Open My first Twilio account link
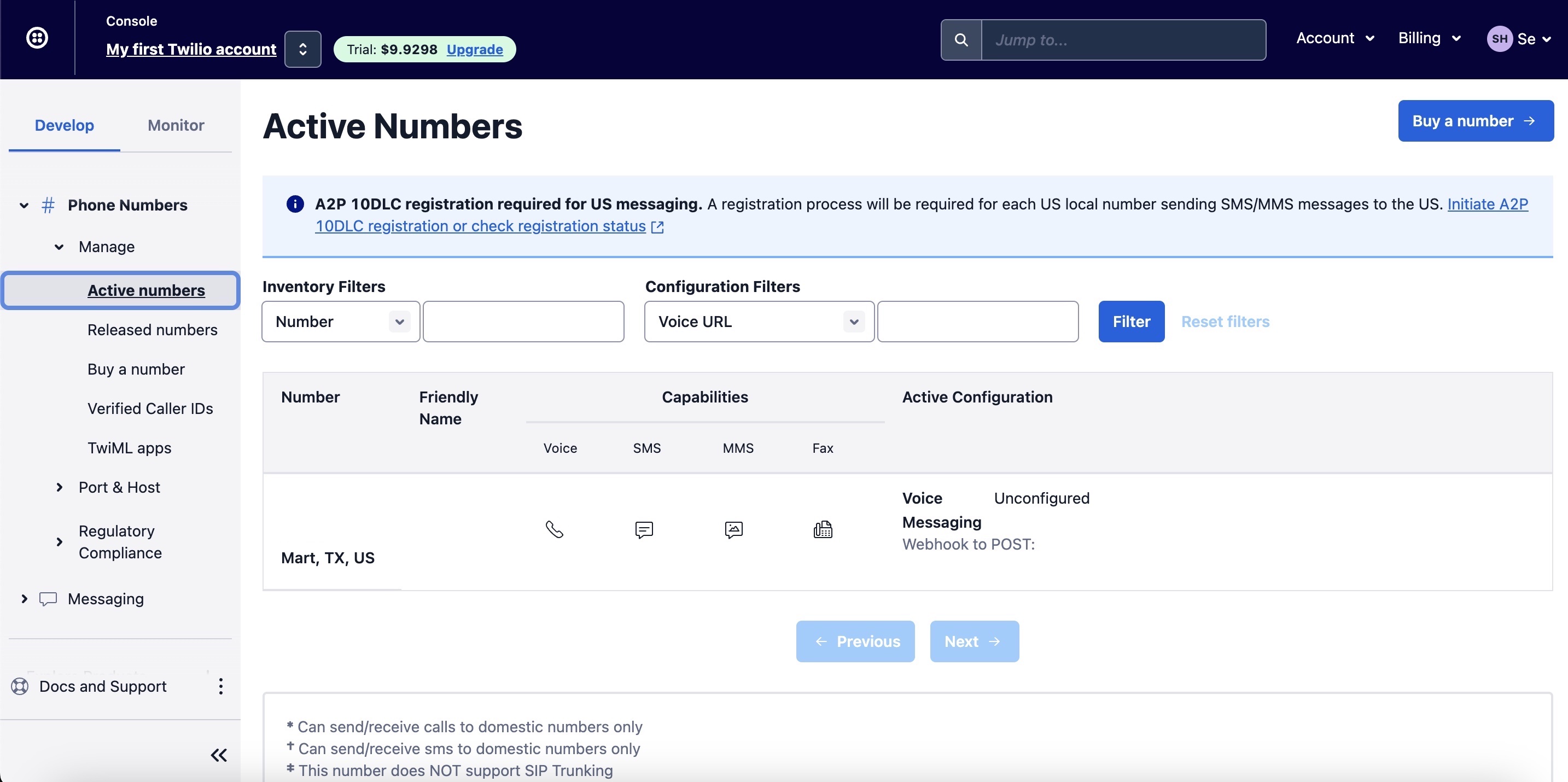 coord(191,49)
